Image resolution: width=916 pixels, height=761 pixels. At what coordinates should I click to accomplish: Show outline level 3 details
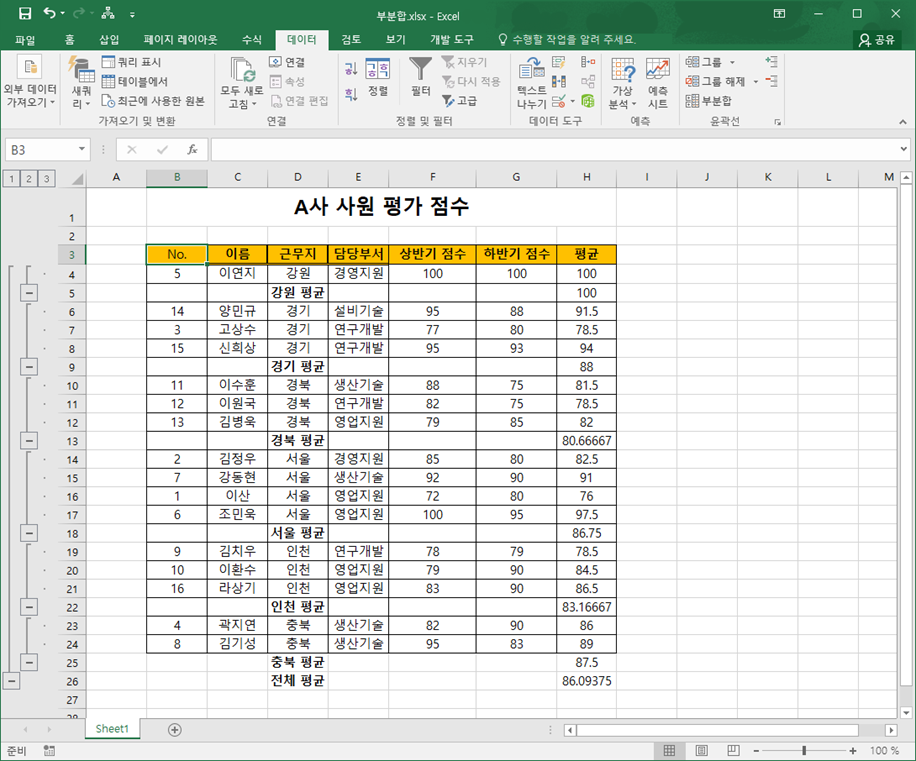(x=46, y=178)
